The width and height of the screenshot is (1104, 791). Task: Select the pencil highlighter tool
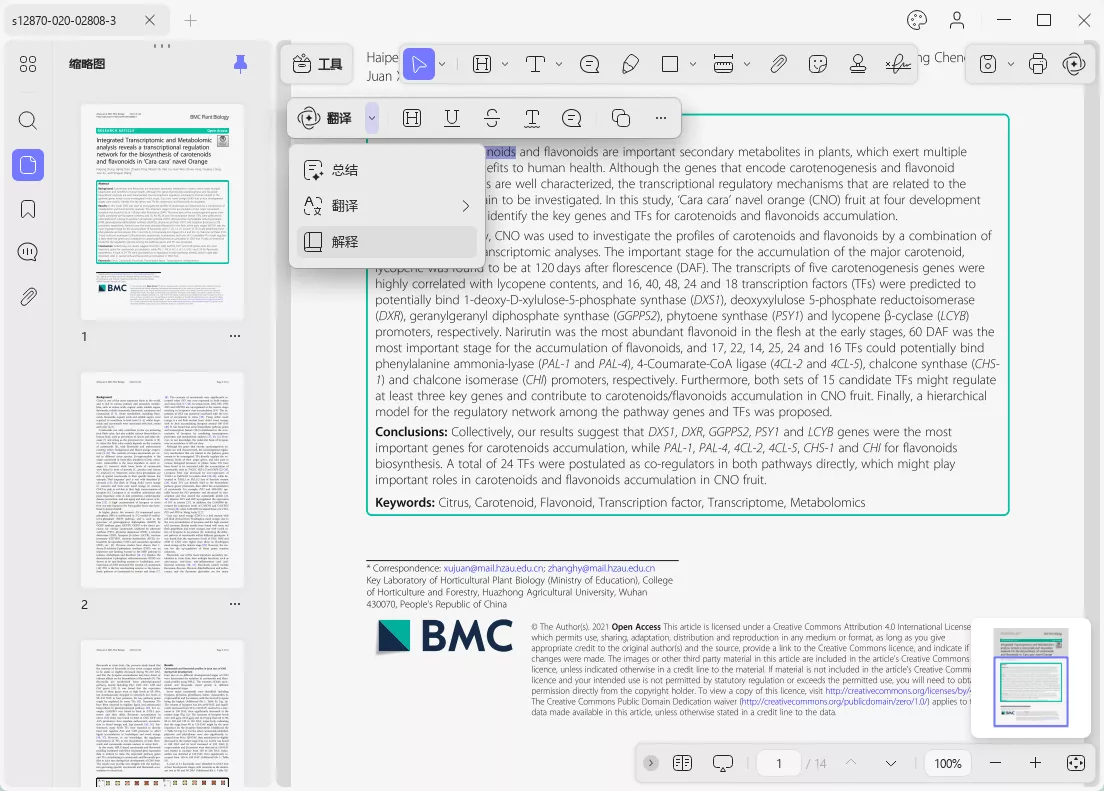[x=630, y=64]
